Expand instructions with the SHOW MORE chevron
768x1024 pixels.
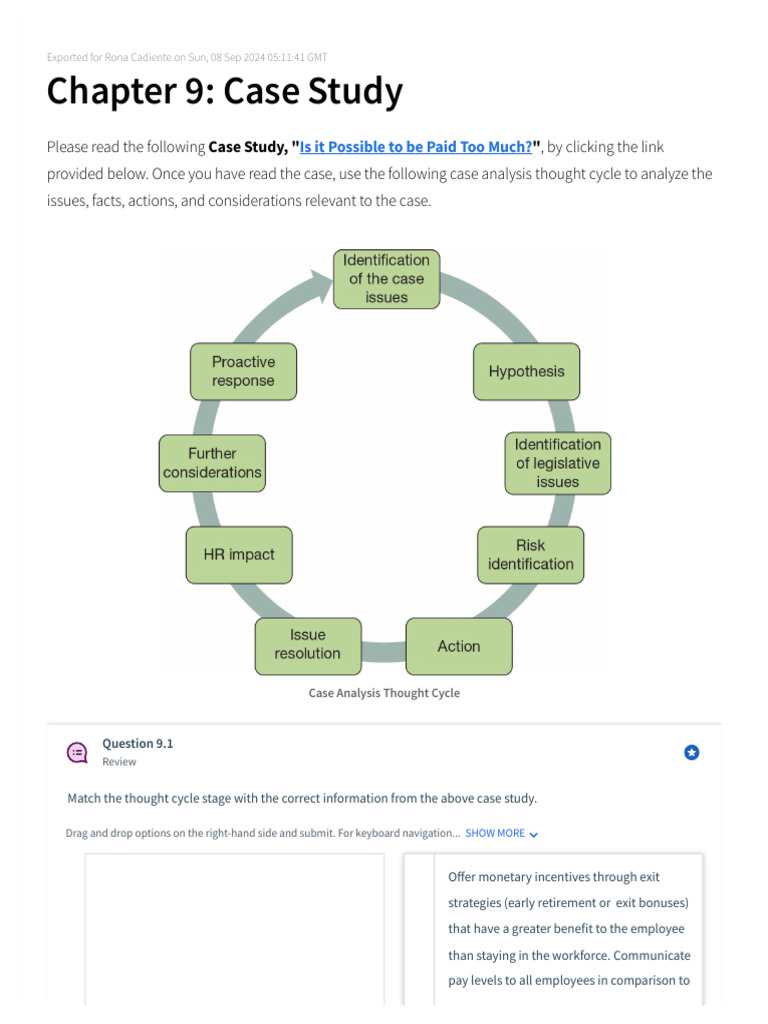[x=534, y=834]
